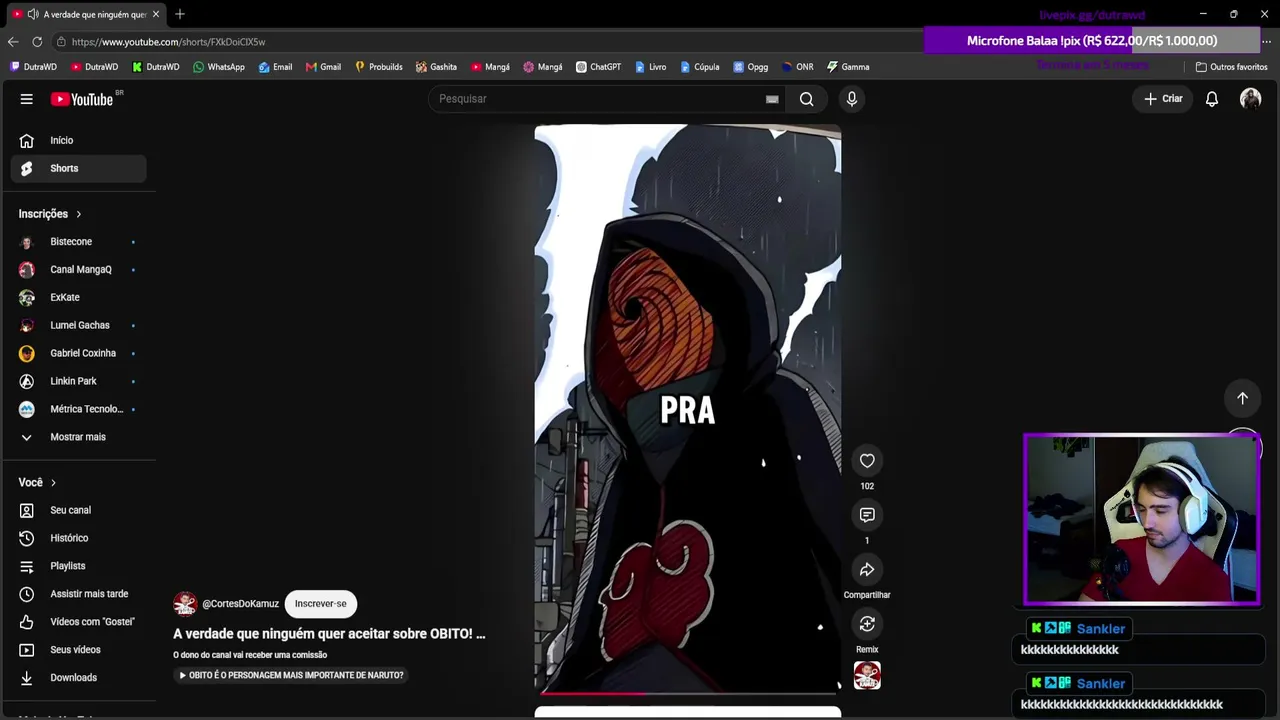This screenshot has height=720, width=1280.
Task: Click the browser back arrow
Action: [12, 42]
